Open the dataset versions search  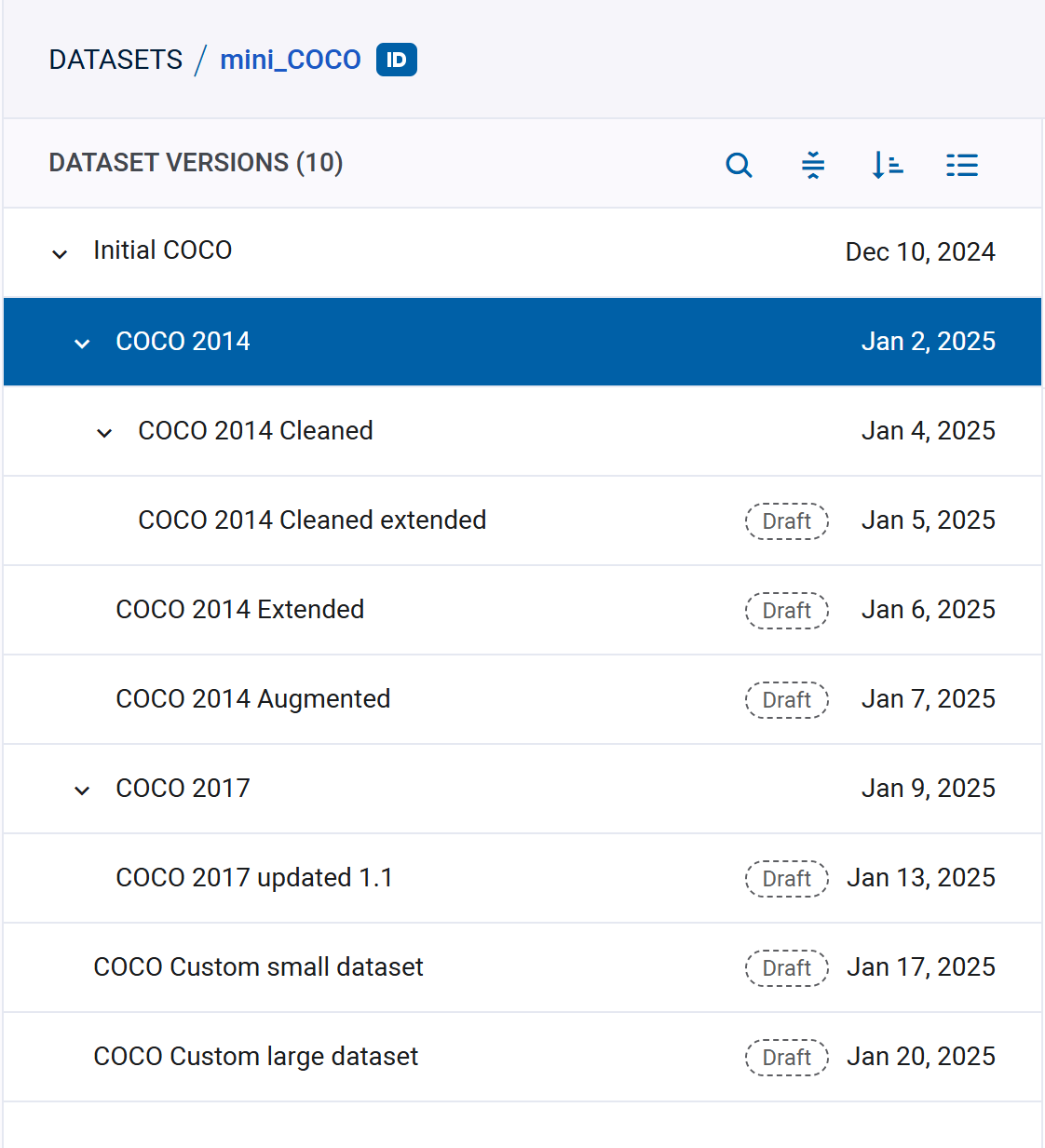click(x=739, y=165)
